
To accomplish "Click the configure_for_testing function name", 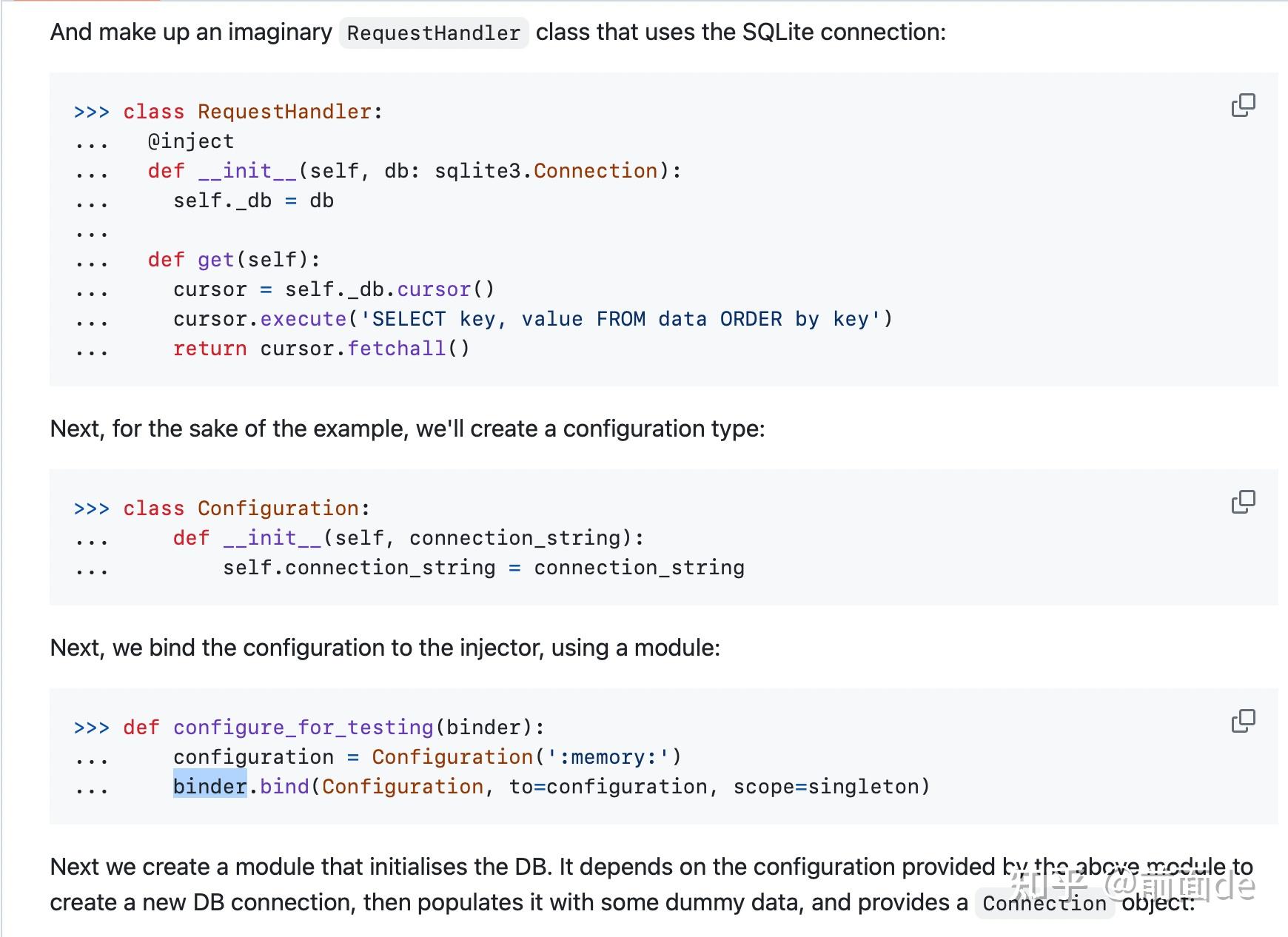I will [303, 728].
